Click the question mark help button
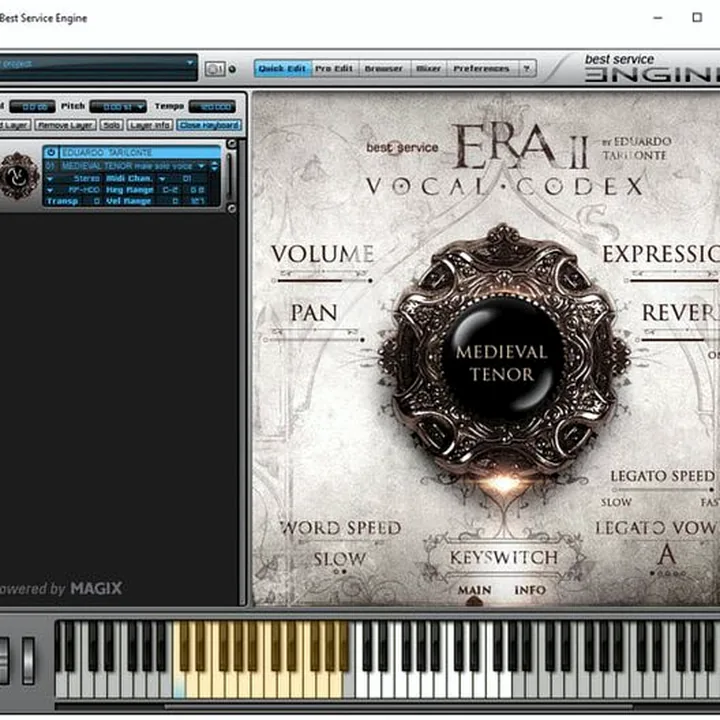Screen dimensions: 720x720 pyautogui.click(x=527, y=69)
